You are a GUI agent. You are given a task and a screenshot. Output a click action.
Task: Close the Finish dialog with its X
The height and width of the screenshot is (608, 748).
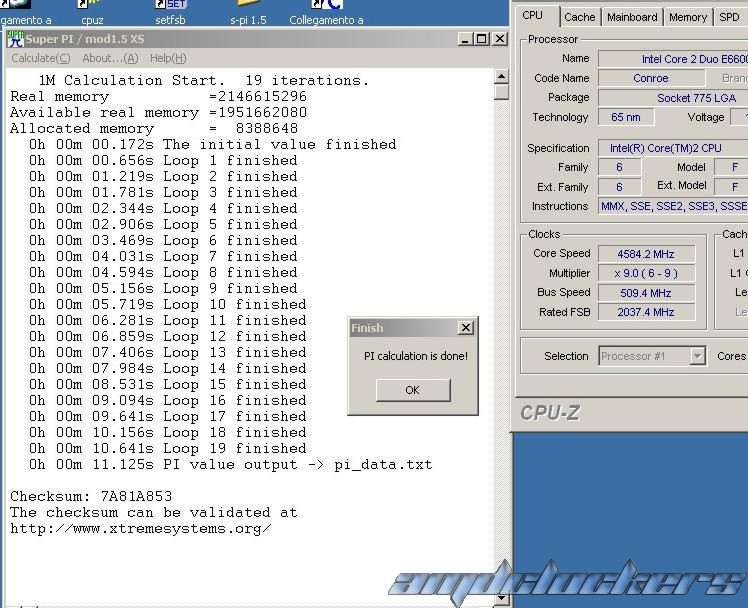pyautogui.click(x=465, y=328)
